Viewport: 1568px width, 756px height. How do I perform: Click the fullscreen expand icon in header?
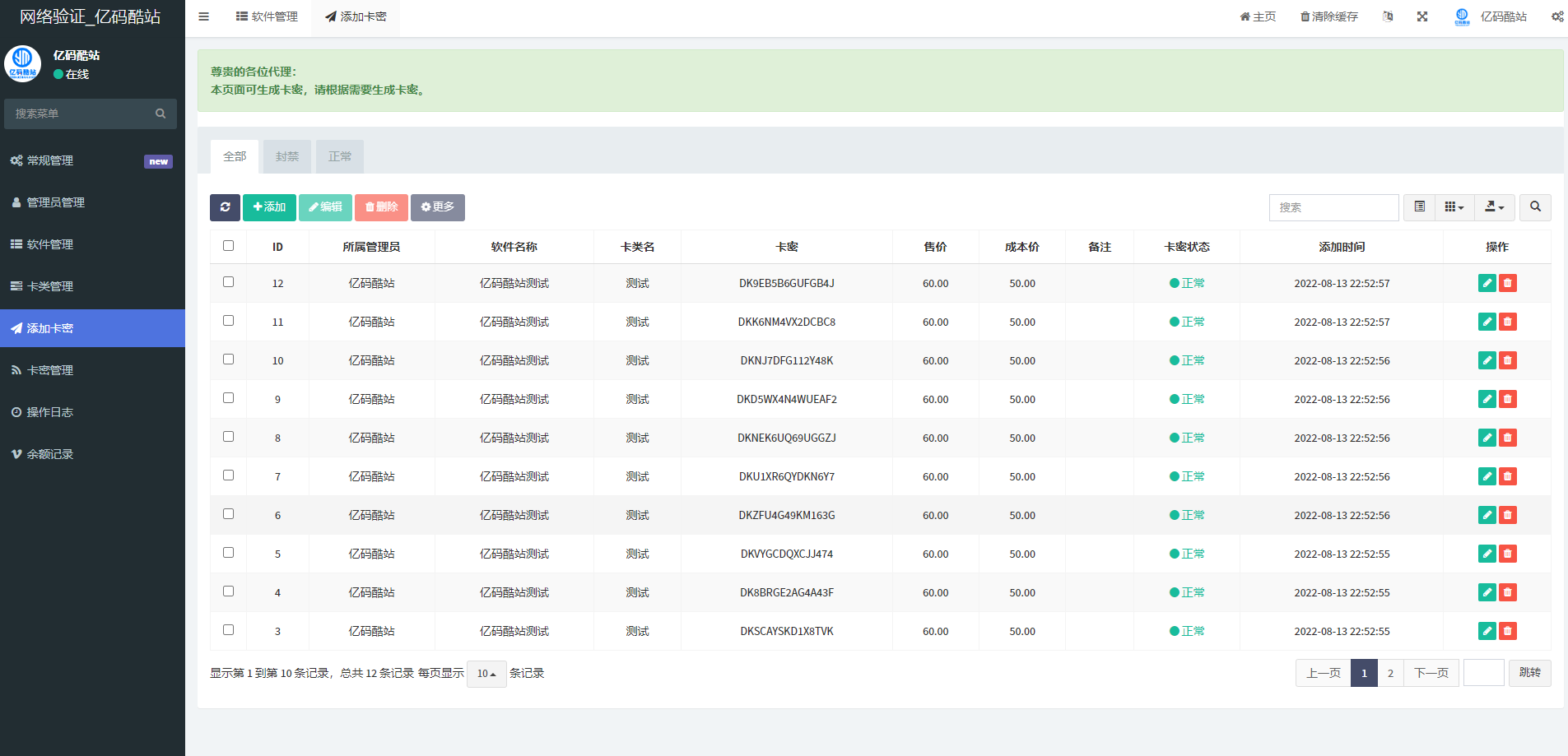tap(1421, 16)
